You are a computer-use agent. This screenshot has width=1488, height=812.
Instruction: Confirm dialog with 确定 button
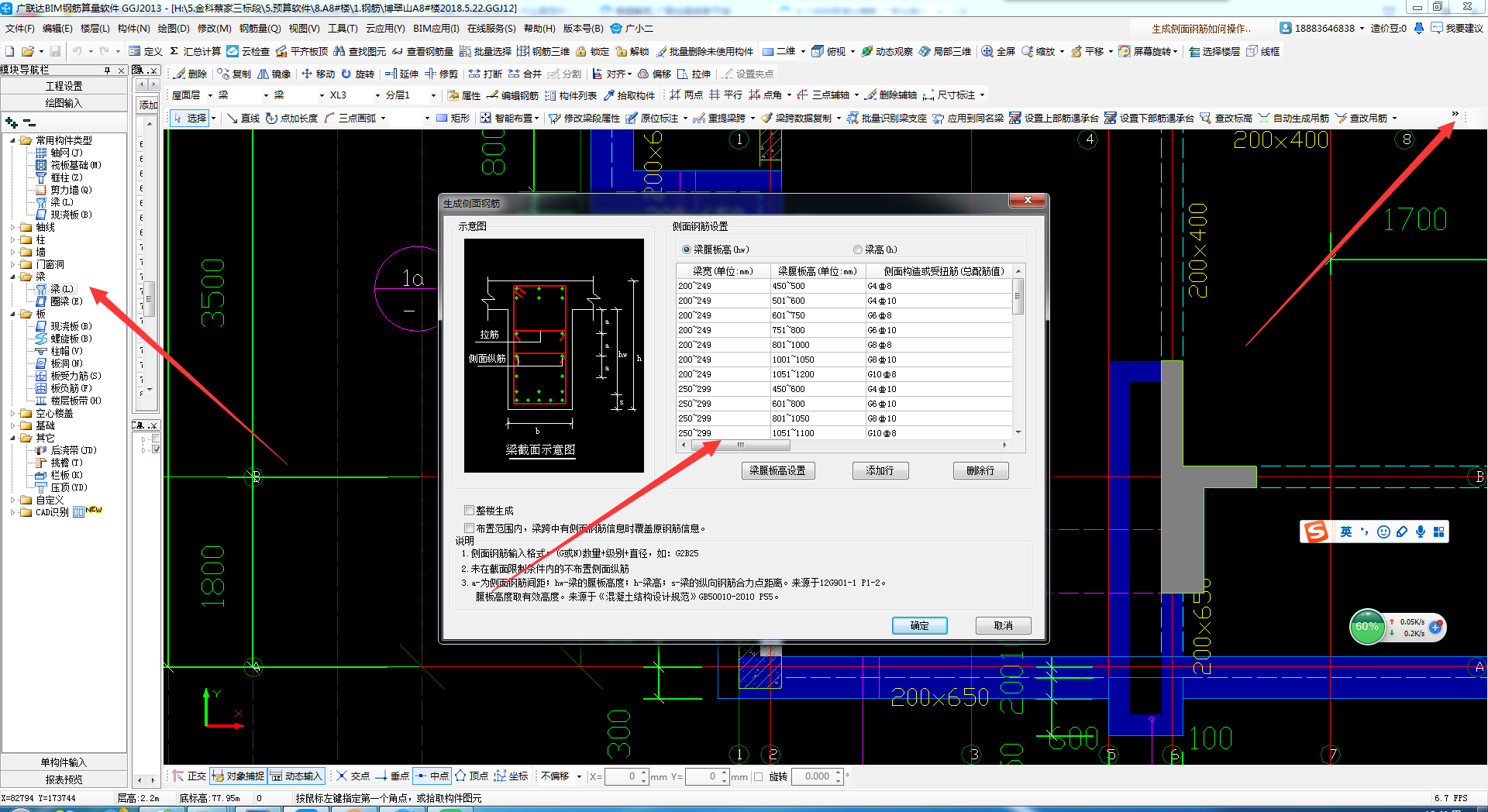[919, 625]
